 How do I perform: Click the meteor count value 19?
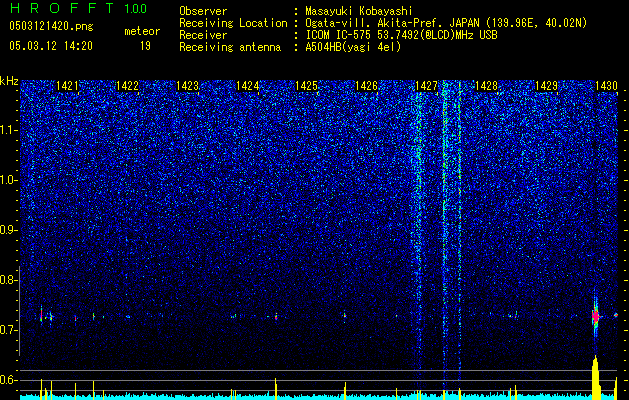pos(145,46)
